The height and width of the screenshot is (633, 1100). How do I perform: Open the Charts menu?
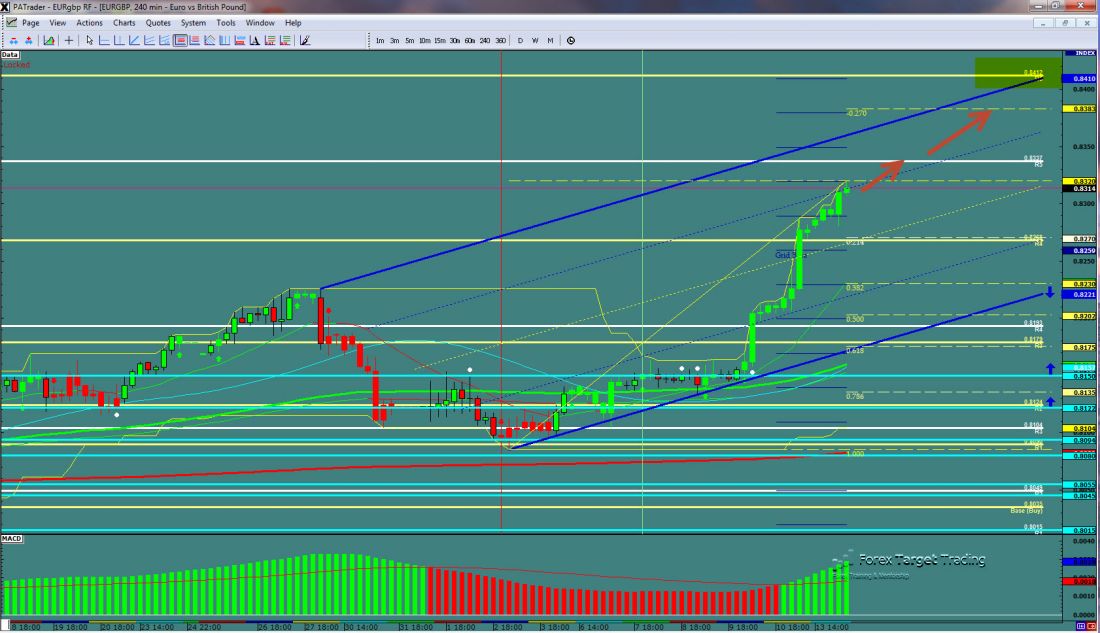pyautogui.click(x=124, y=22)
